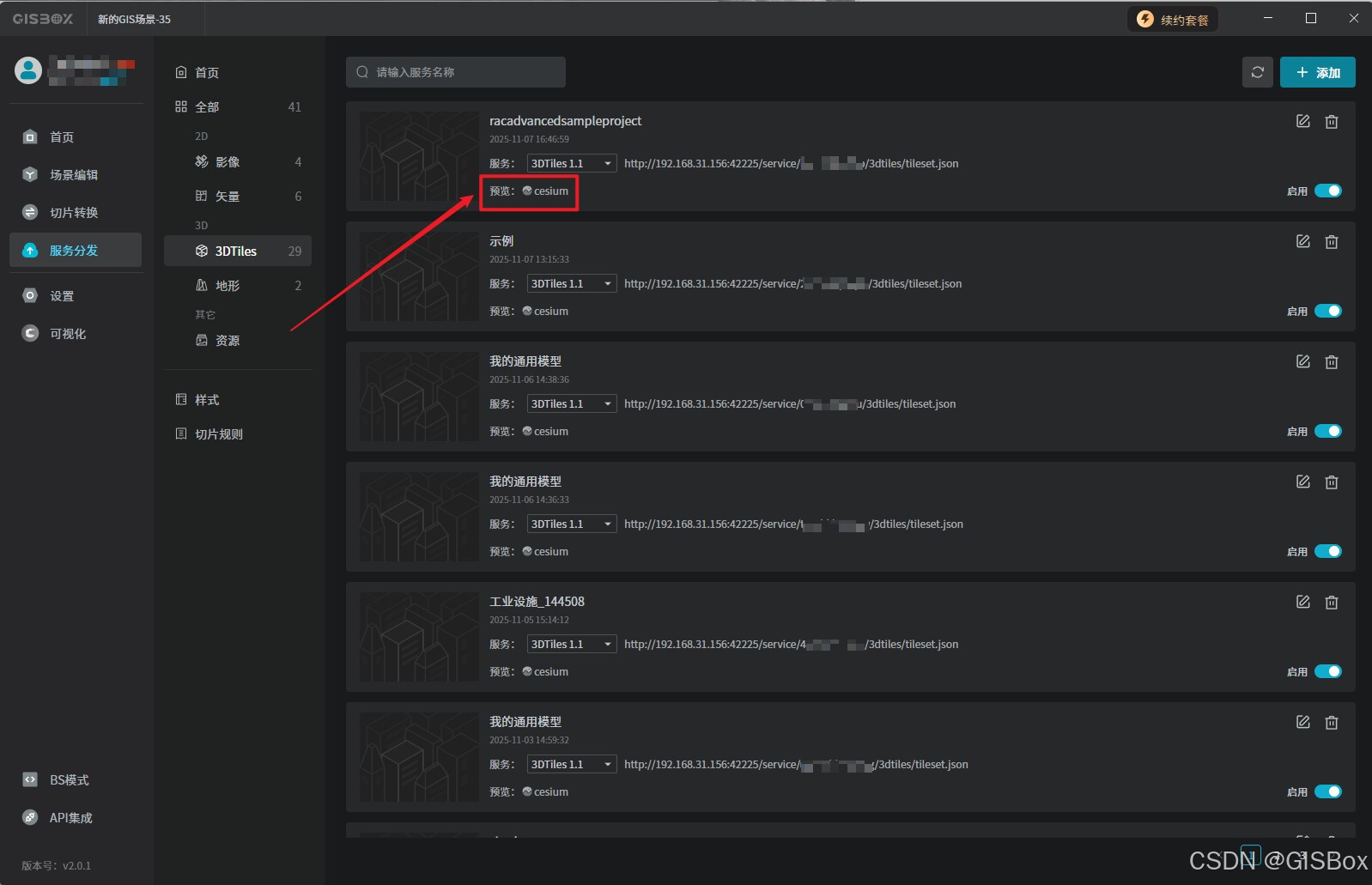This screenshot has height=885, width=1372.
Task: Open 3DTiles 1.1 dropdown for 工业设施_144508
Action: pyautogui.click(x=572, y=644)
